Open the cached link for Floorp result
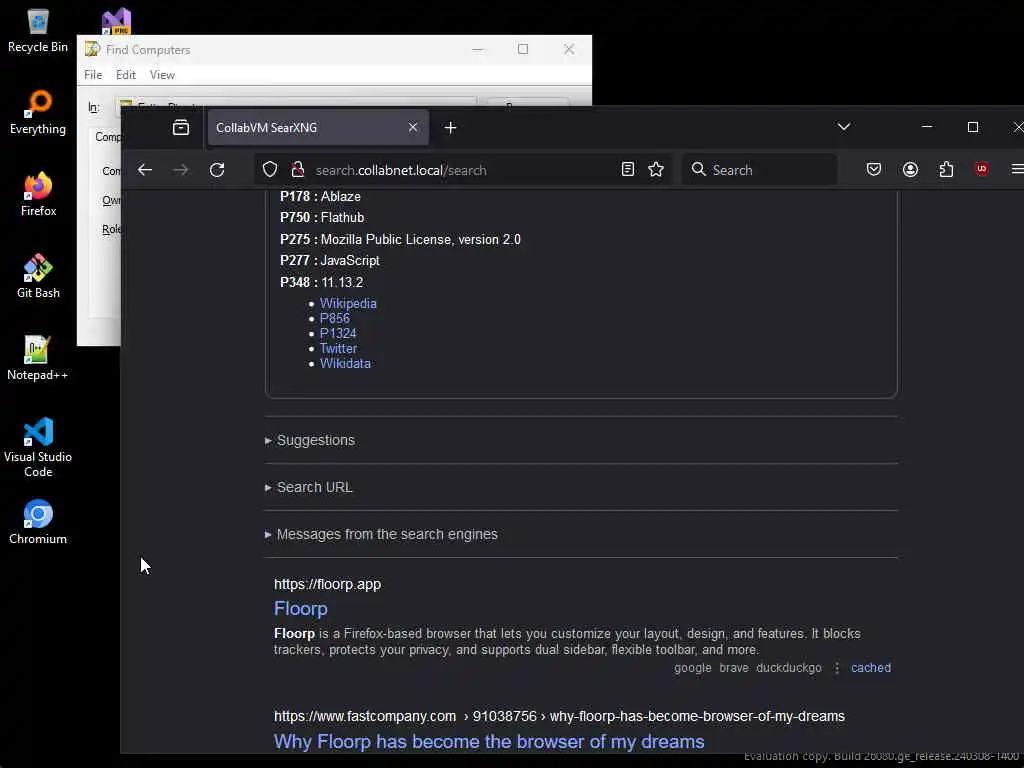This screenshot has height=768, width=1024. (871, 667)
